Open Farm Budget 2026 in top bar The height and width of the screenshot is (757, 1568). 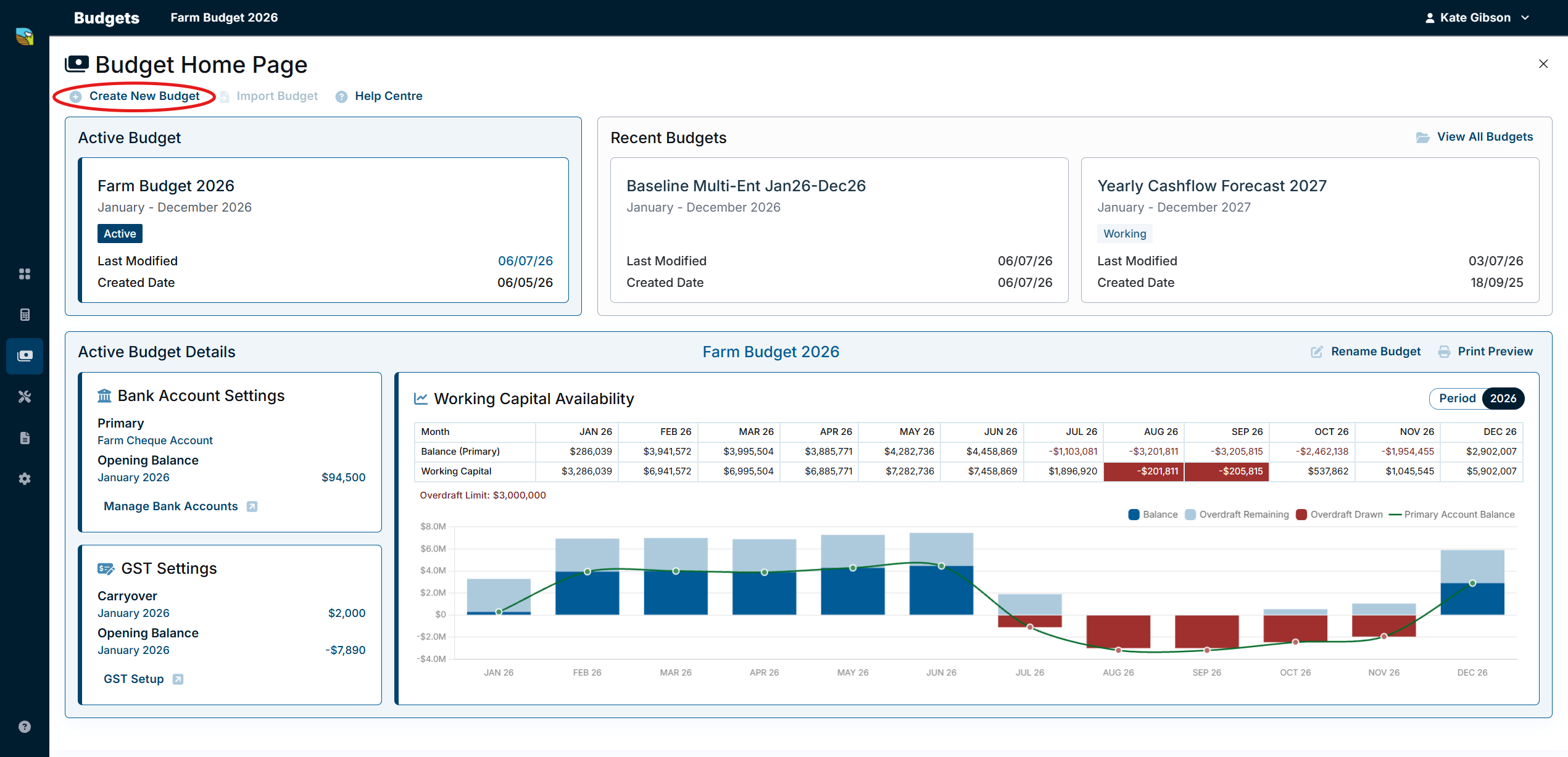pyautogui.click(x=224, y=18)
